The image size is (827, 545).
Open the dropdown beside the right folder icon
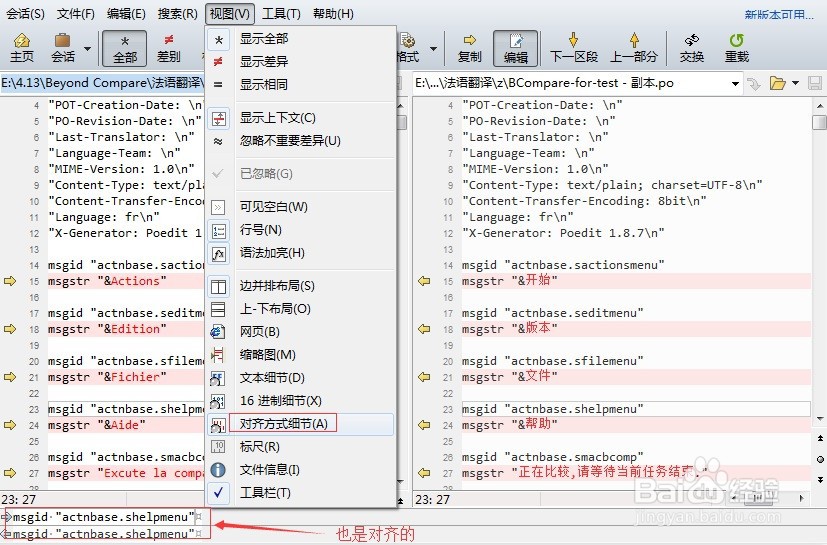point(795,83)
